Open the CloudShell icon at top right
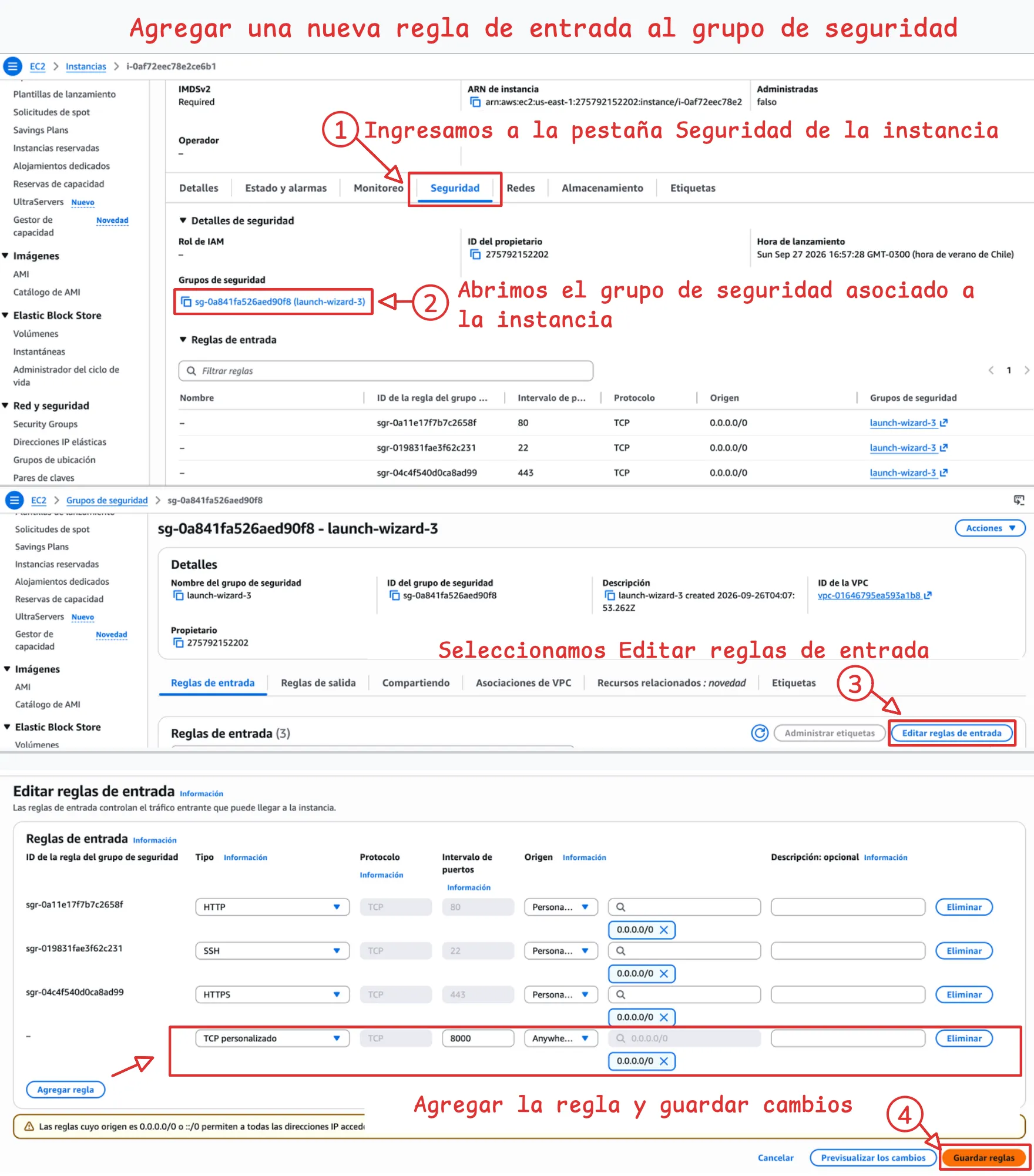This screenshot has width=1034, height=1176. coord(1019,500)
